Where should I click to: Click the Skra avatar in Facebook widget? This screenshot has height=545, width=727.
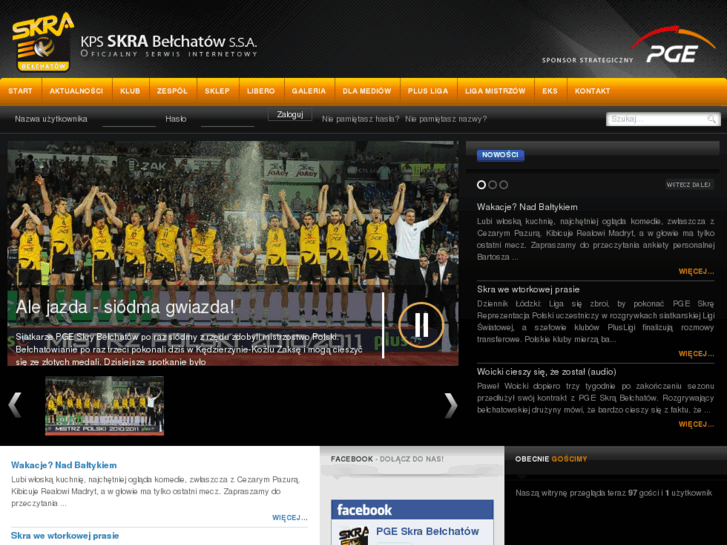[x=354, y=535]
